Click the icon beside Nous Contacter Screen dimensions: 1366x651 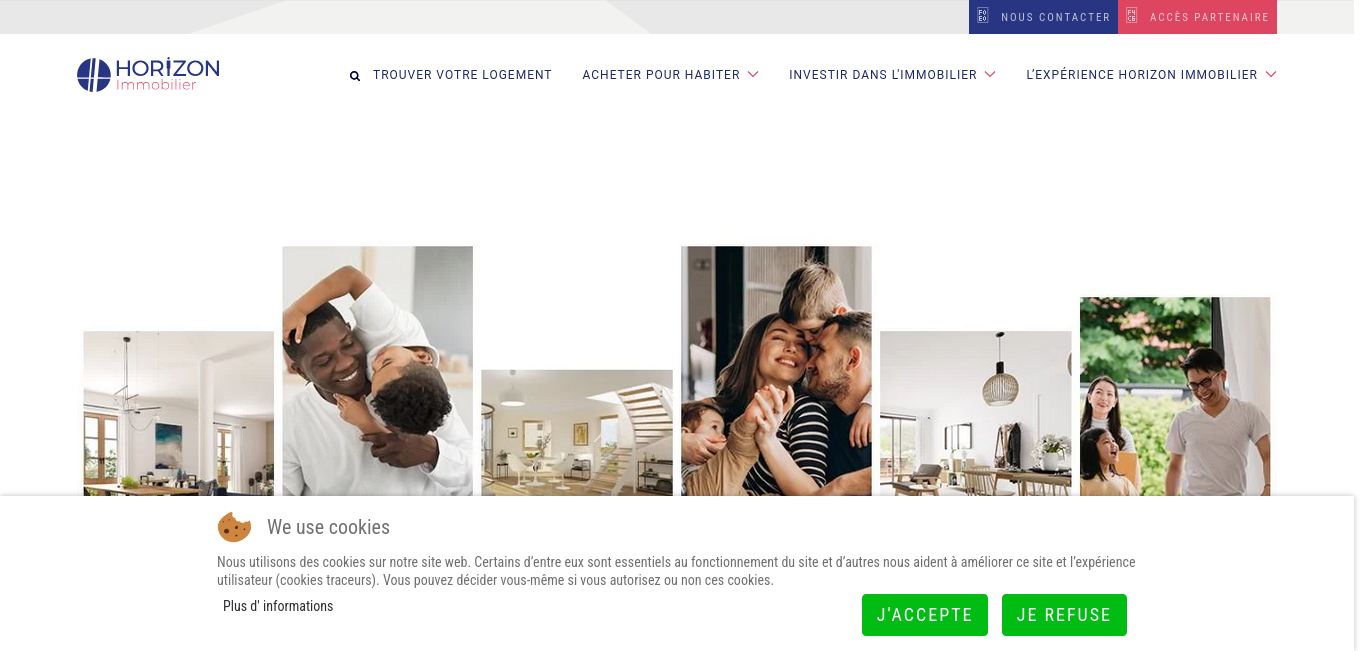tap(983, 16)
